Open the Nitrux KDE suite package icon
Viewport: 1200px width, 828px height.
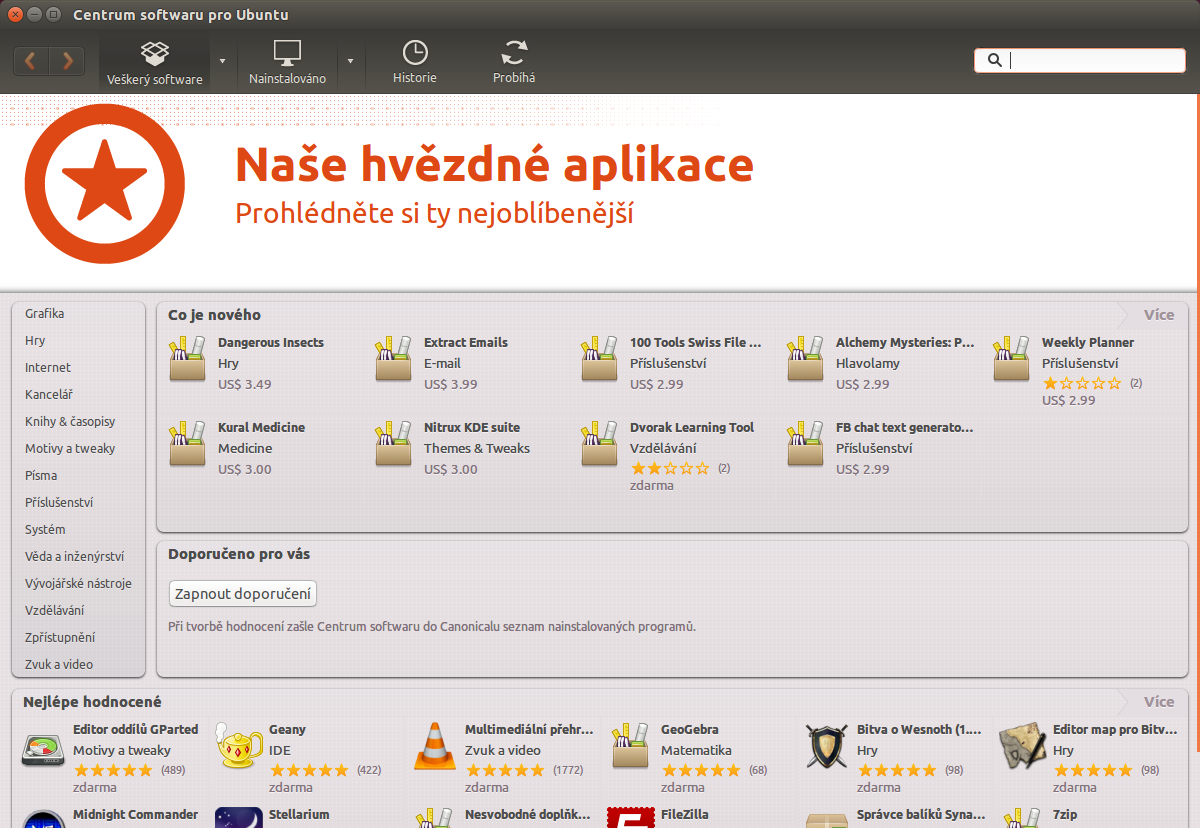click(393, 445)
